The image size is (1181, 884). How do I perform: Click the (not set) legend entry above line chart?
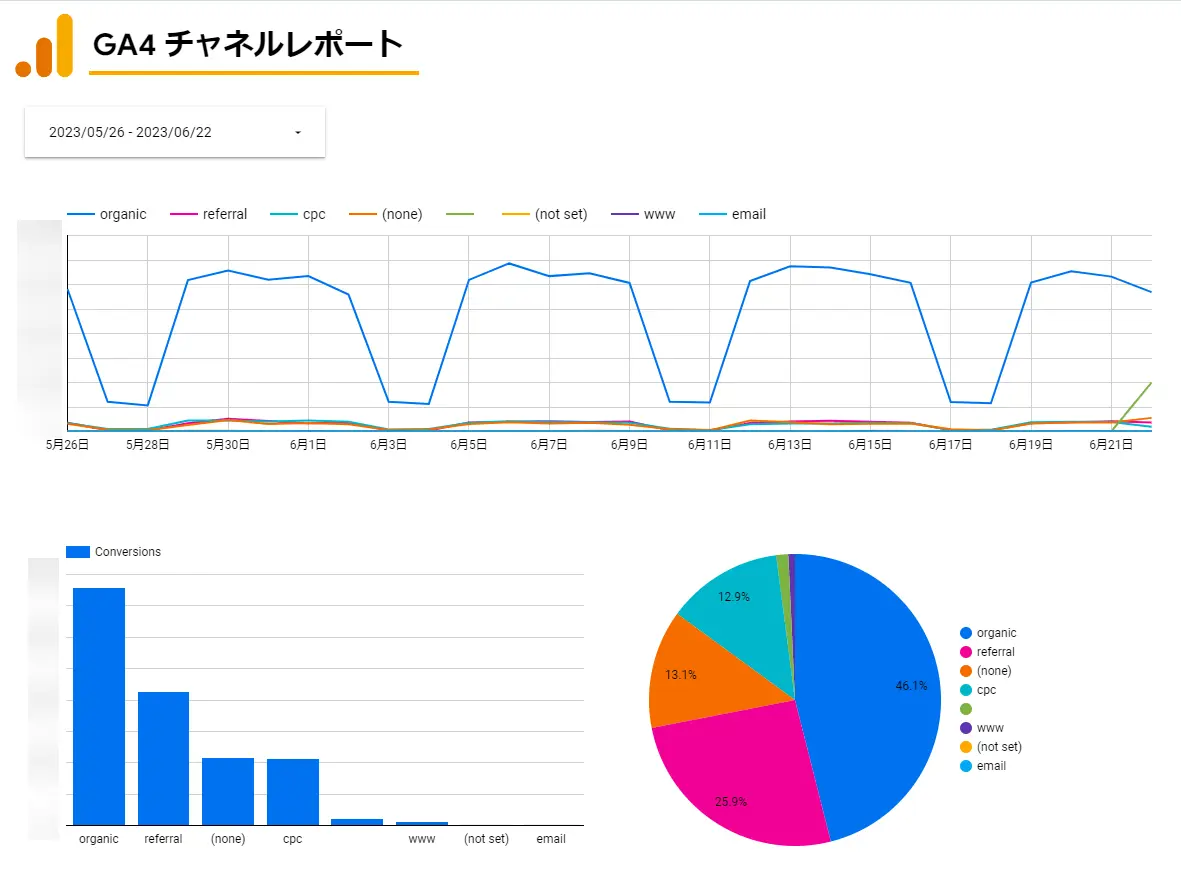(x=545, y=215)
